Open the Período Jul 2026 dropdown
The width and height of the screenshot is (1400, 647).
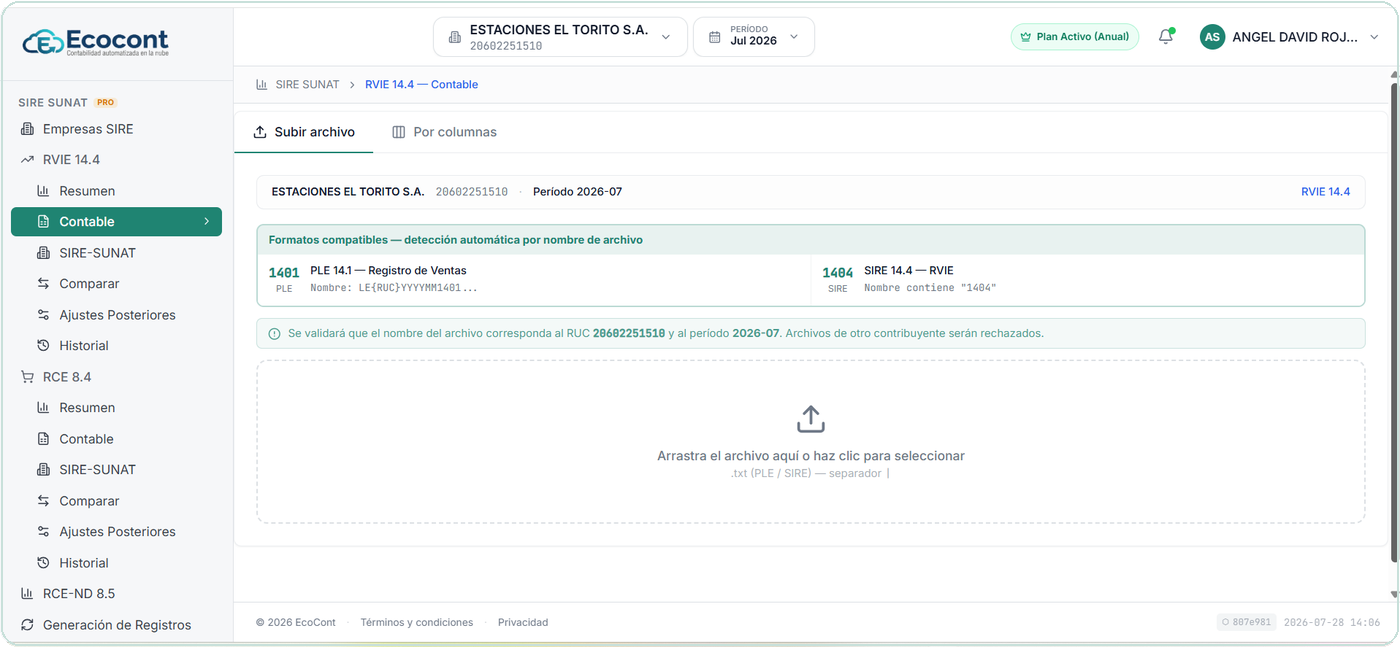coord(754,37)
